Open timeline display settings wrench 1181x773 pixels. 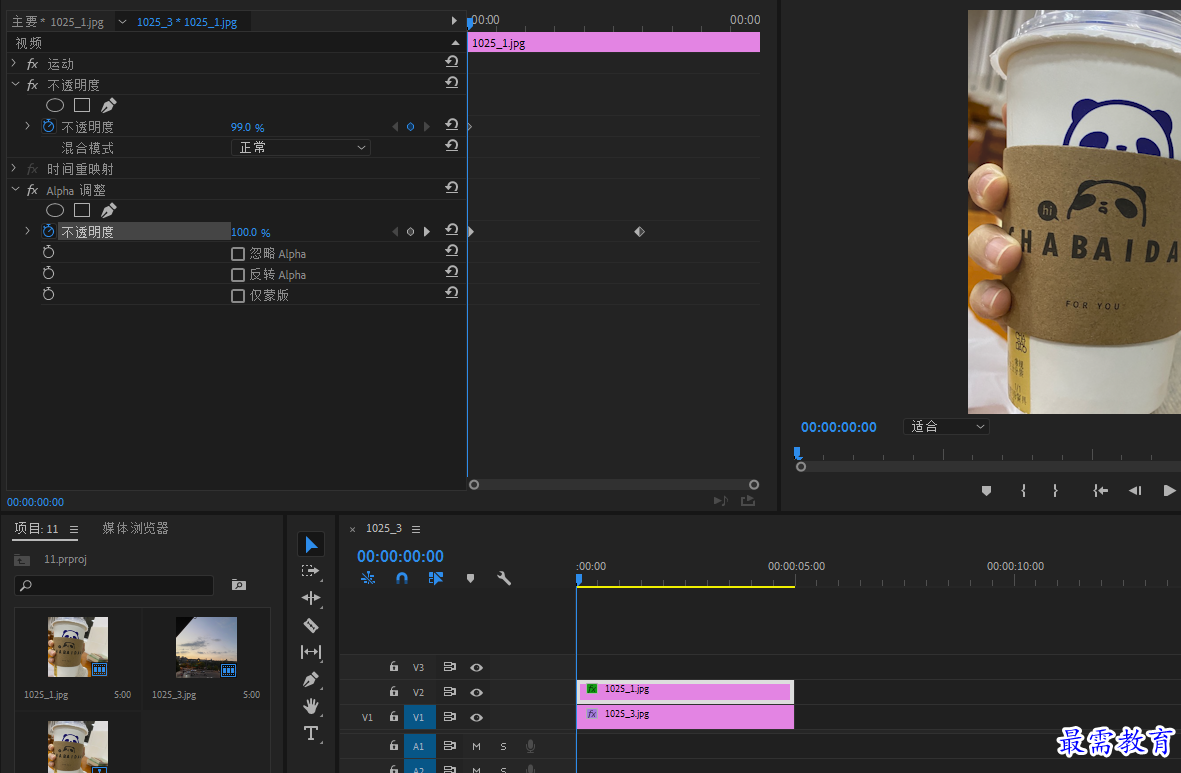504,579
